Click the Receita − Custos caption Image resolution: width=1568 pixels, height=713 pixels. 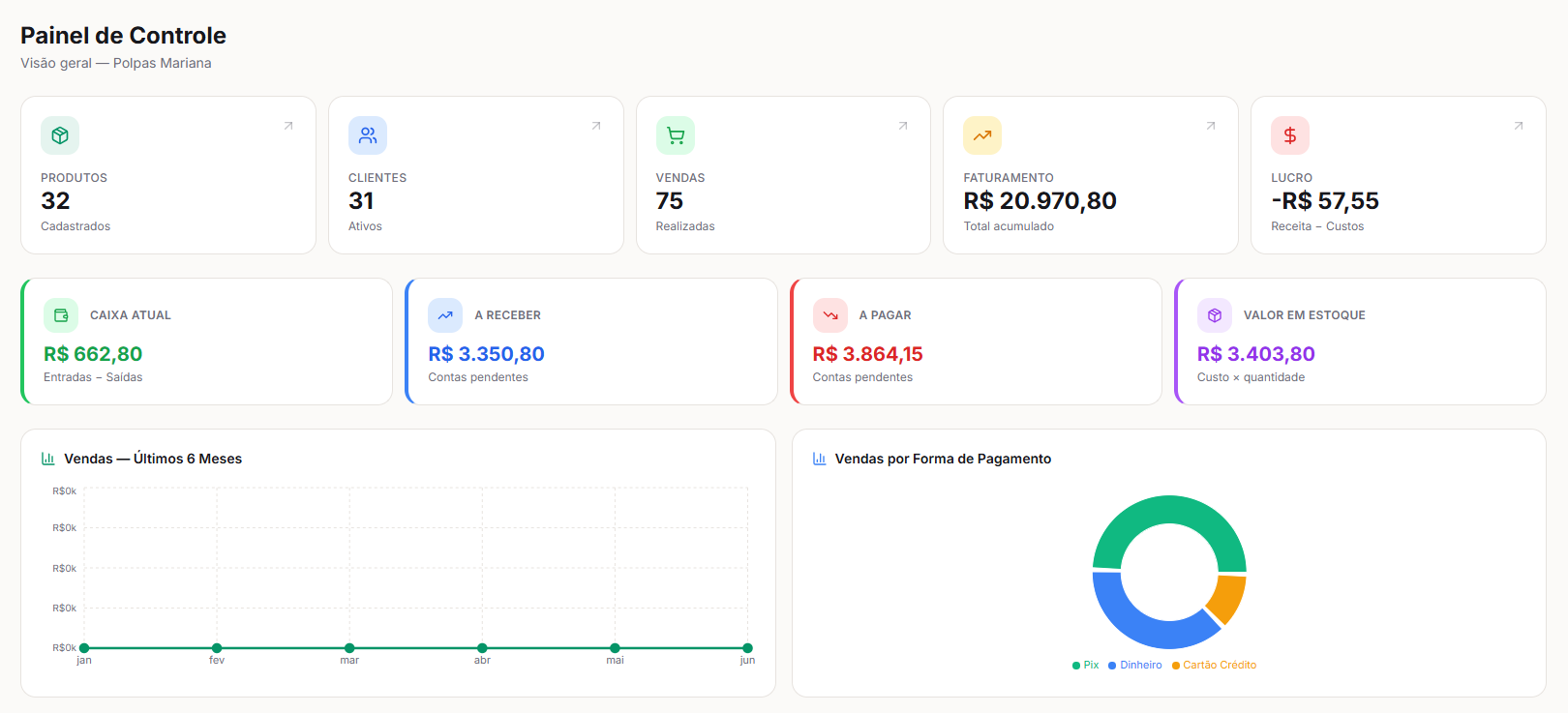[x=1317, y=226]
